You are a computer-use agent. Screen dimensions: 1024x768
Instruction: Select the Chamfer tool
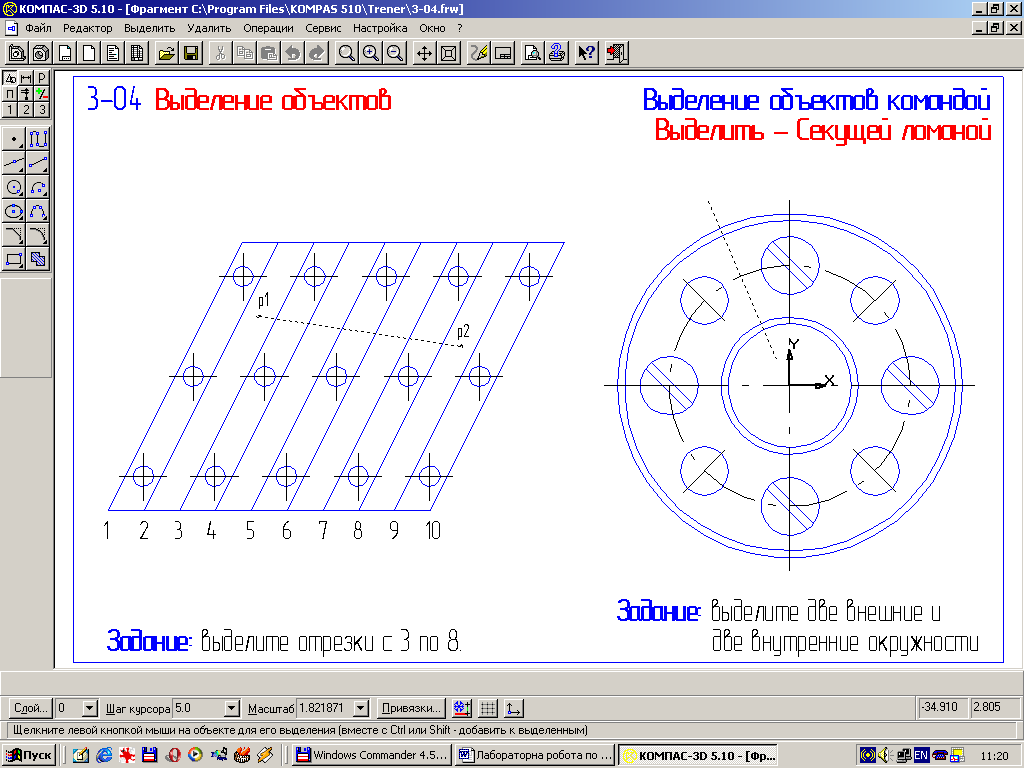point(14,235)
